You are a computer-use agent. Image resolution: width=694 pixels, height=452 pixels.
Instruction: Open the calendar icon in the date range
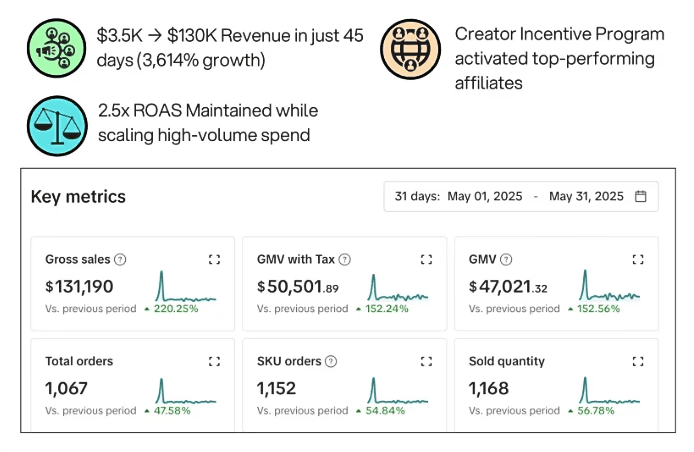[x=641, y=196]
